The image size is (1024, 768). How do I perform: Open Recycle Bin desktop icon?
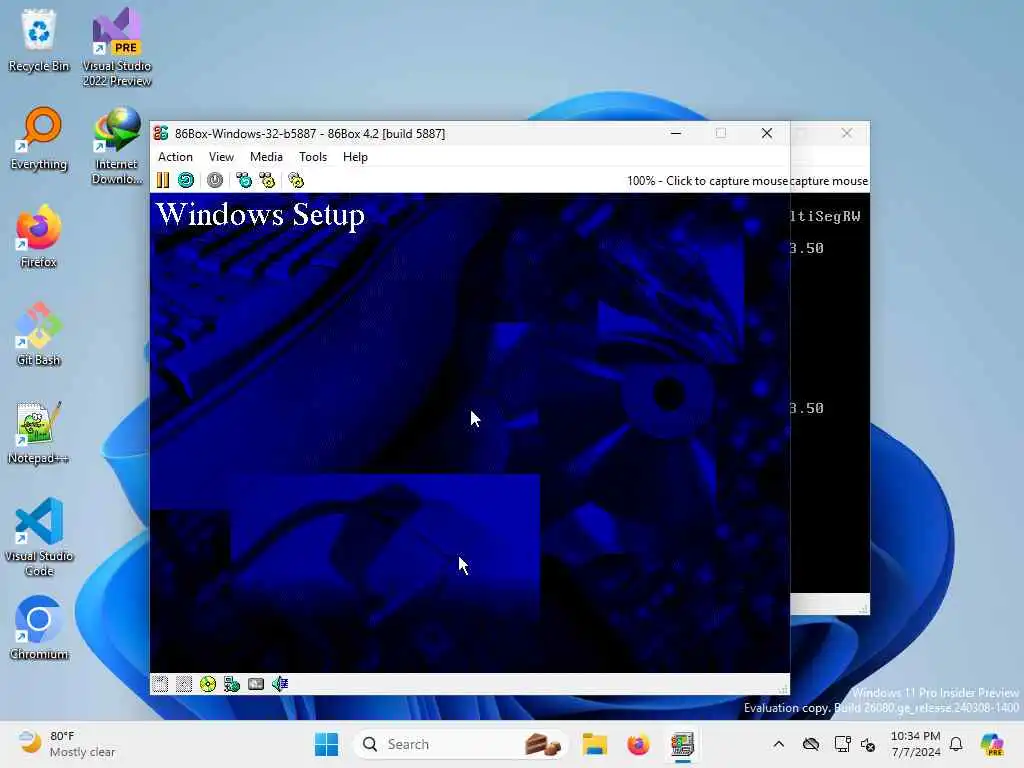coord(39,40)
